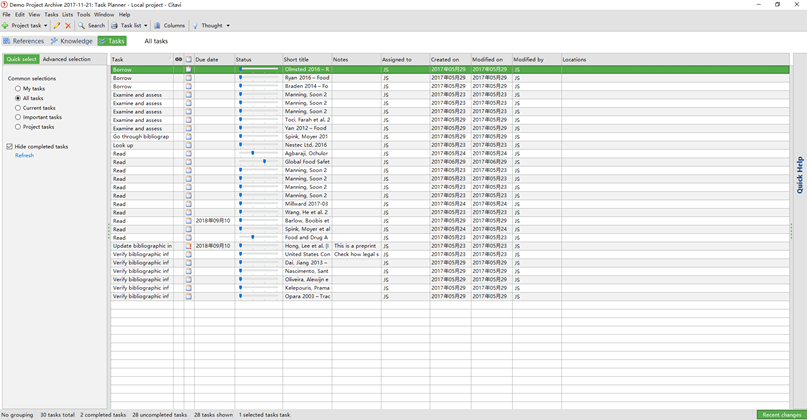Open the Help menu
The height and width of the screenshot is (420, 807).
(125, 14)
